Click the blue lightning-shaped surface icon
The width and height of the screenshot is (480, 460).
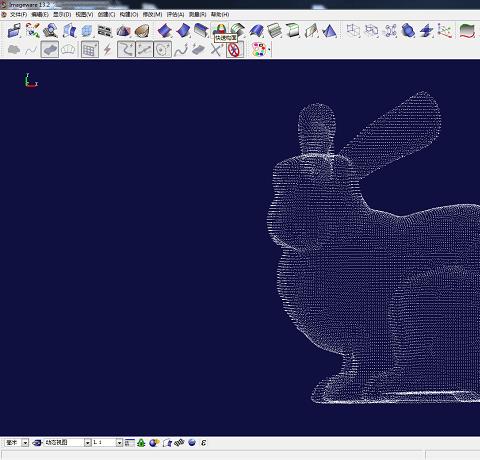click(x=426, y=31)
